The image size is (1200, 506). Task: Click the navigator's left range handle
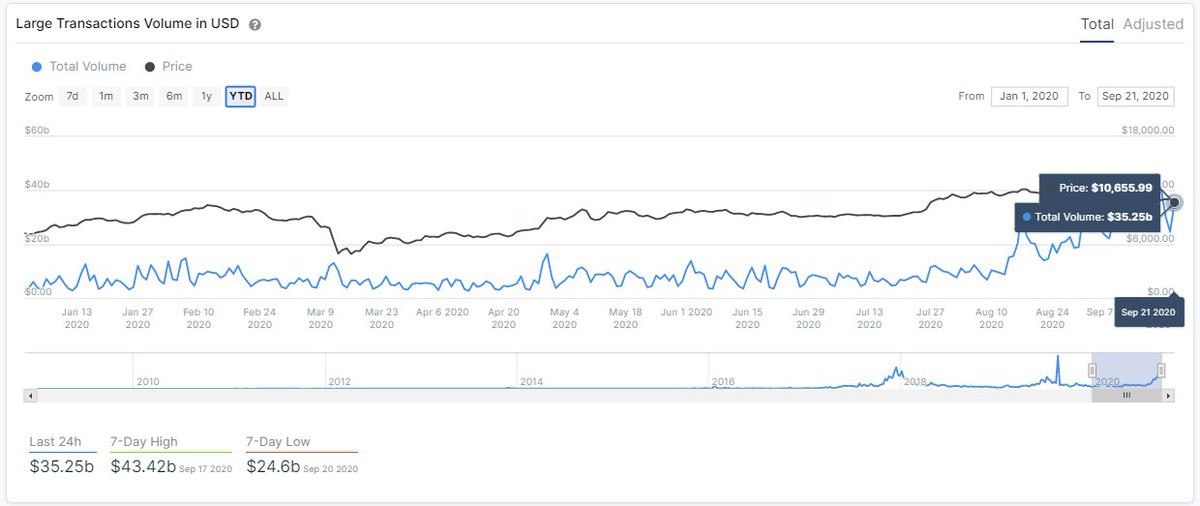pyautogui.click(x=1092, y=371)
